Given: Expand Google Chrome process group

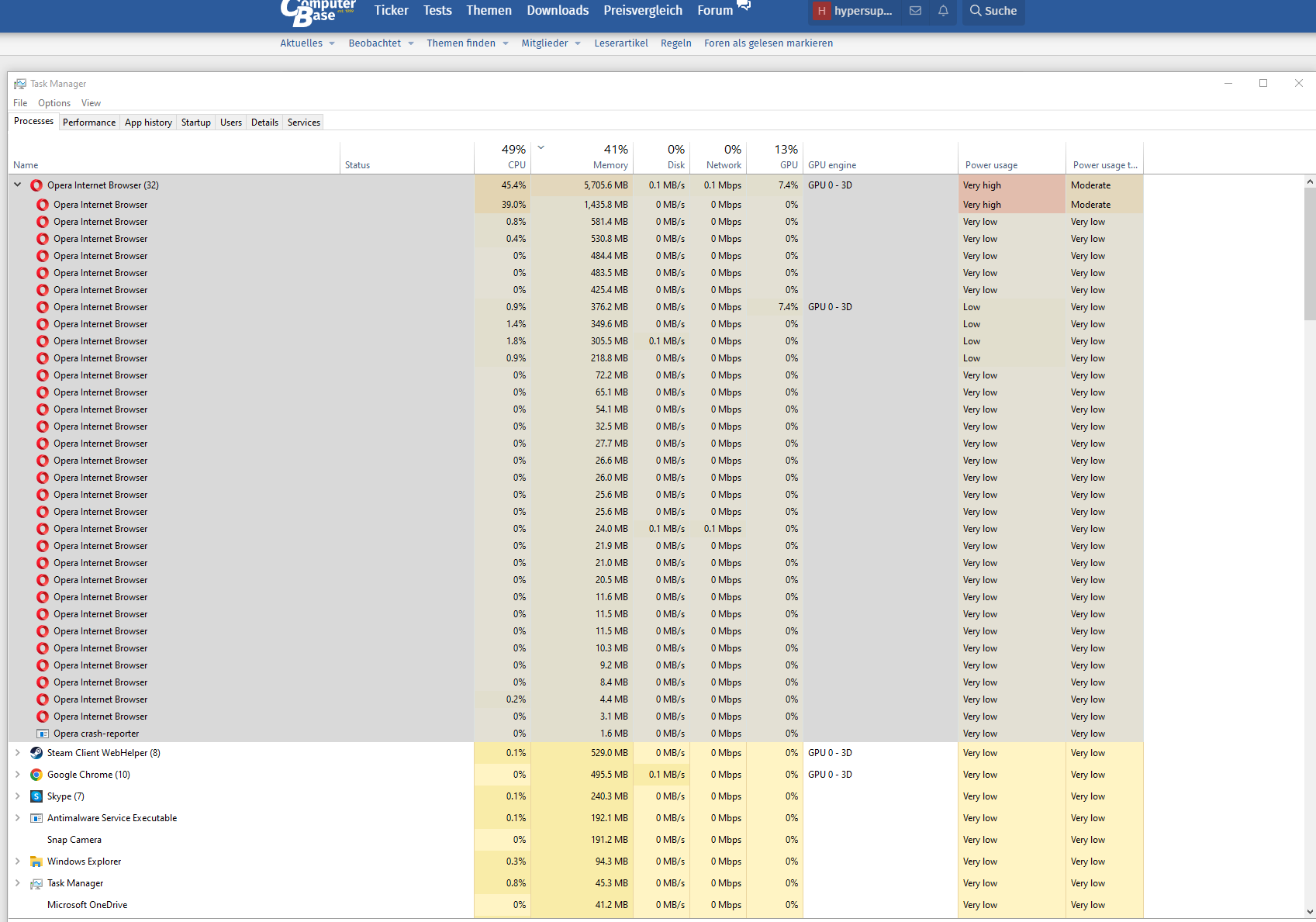Looking at the screenshot, I should pyautogui.click(x=18, y=775).
